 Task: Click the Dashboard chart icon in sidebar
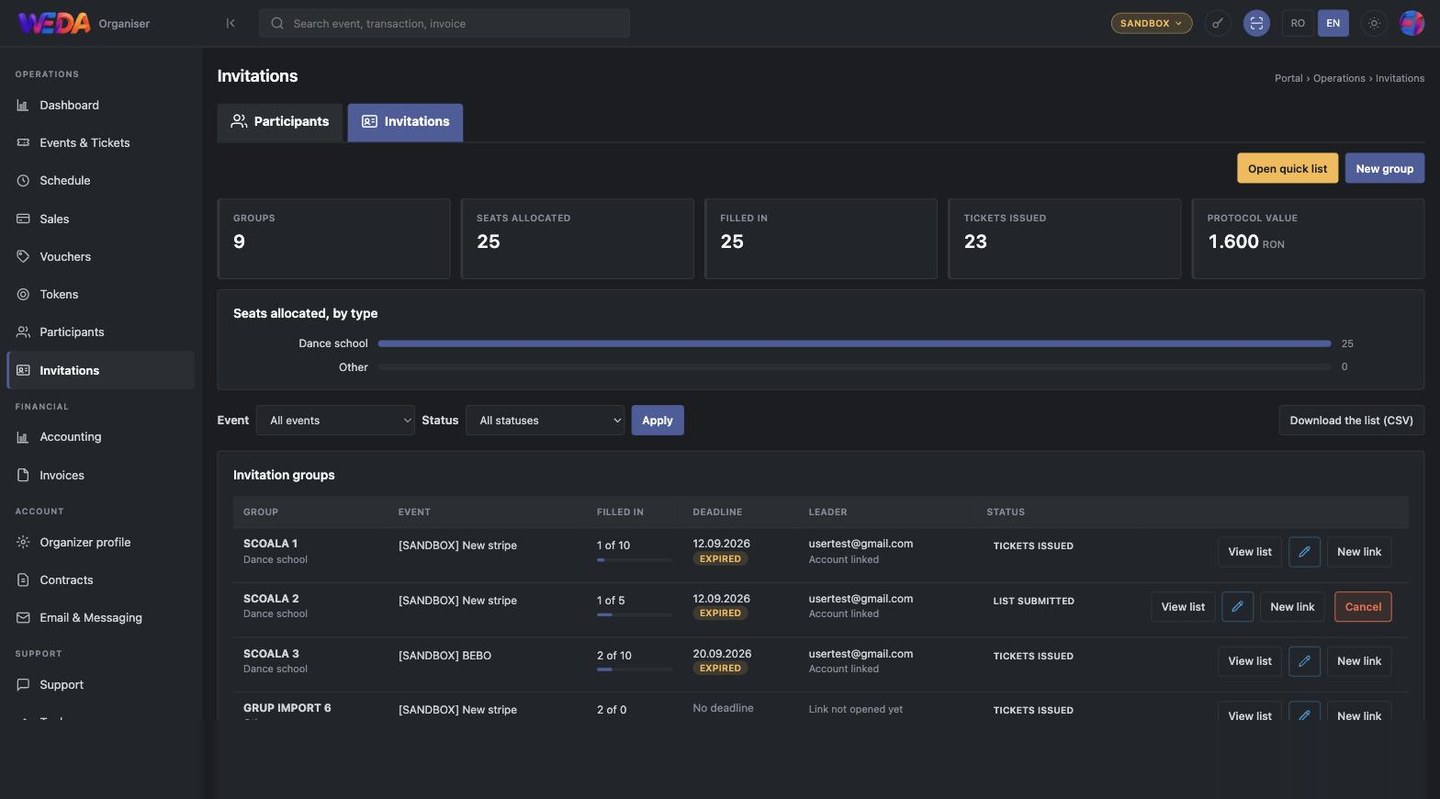(x=23, y=105)
